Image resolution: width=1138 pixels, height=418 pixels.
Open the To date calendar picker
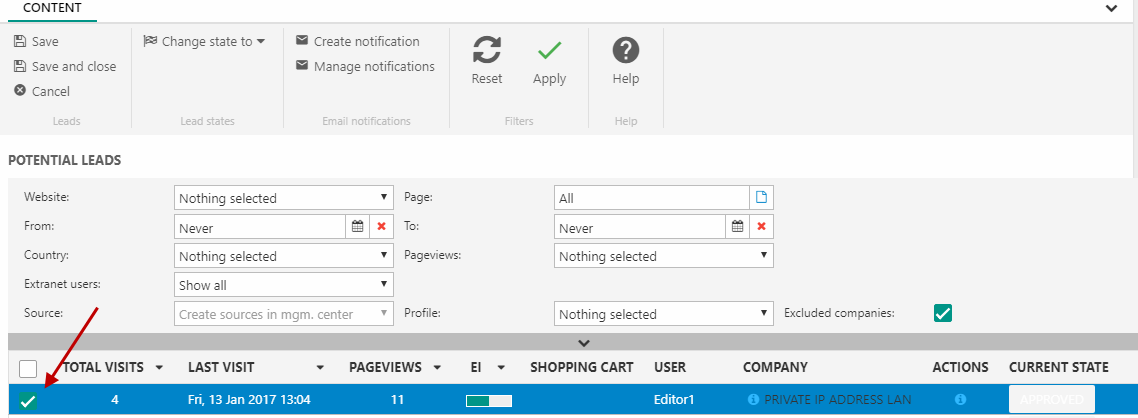click(737, 227)
